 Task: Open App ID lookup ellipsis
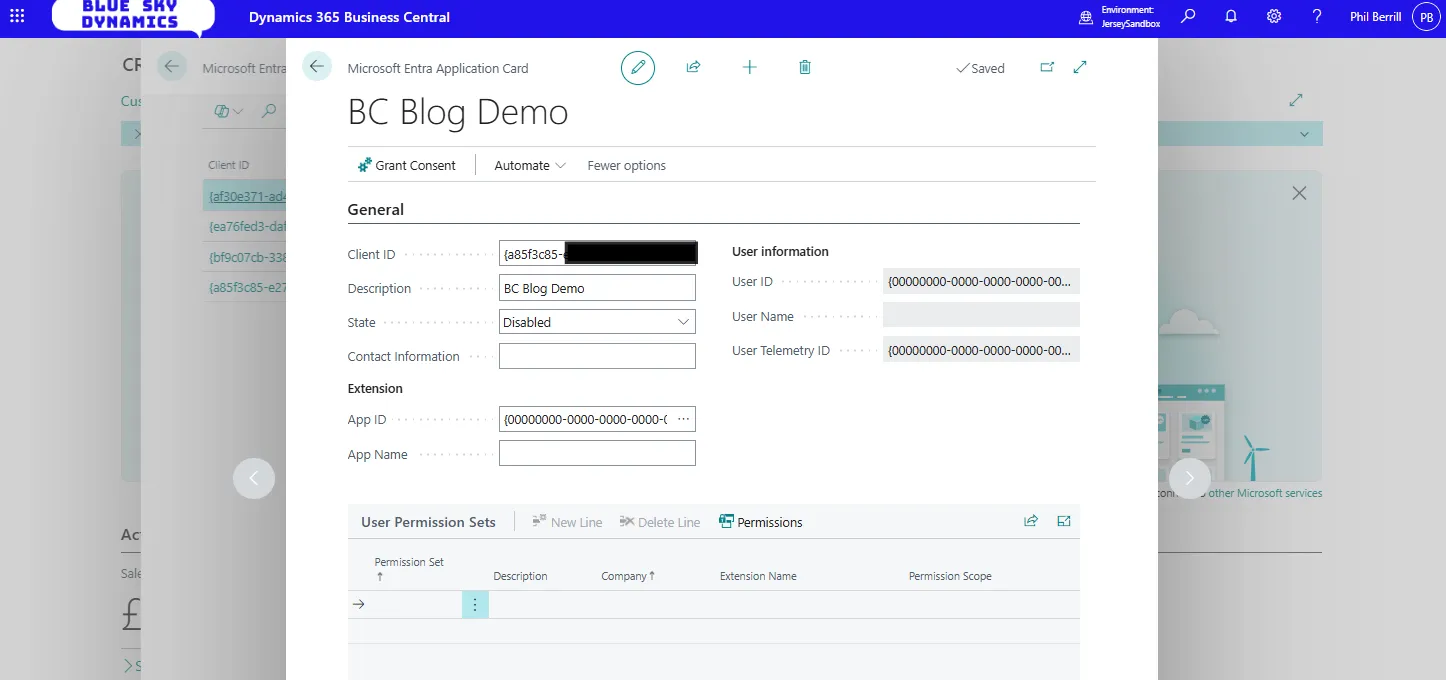[684, 419]
